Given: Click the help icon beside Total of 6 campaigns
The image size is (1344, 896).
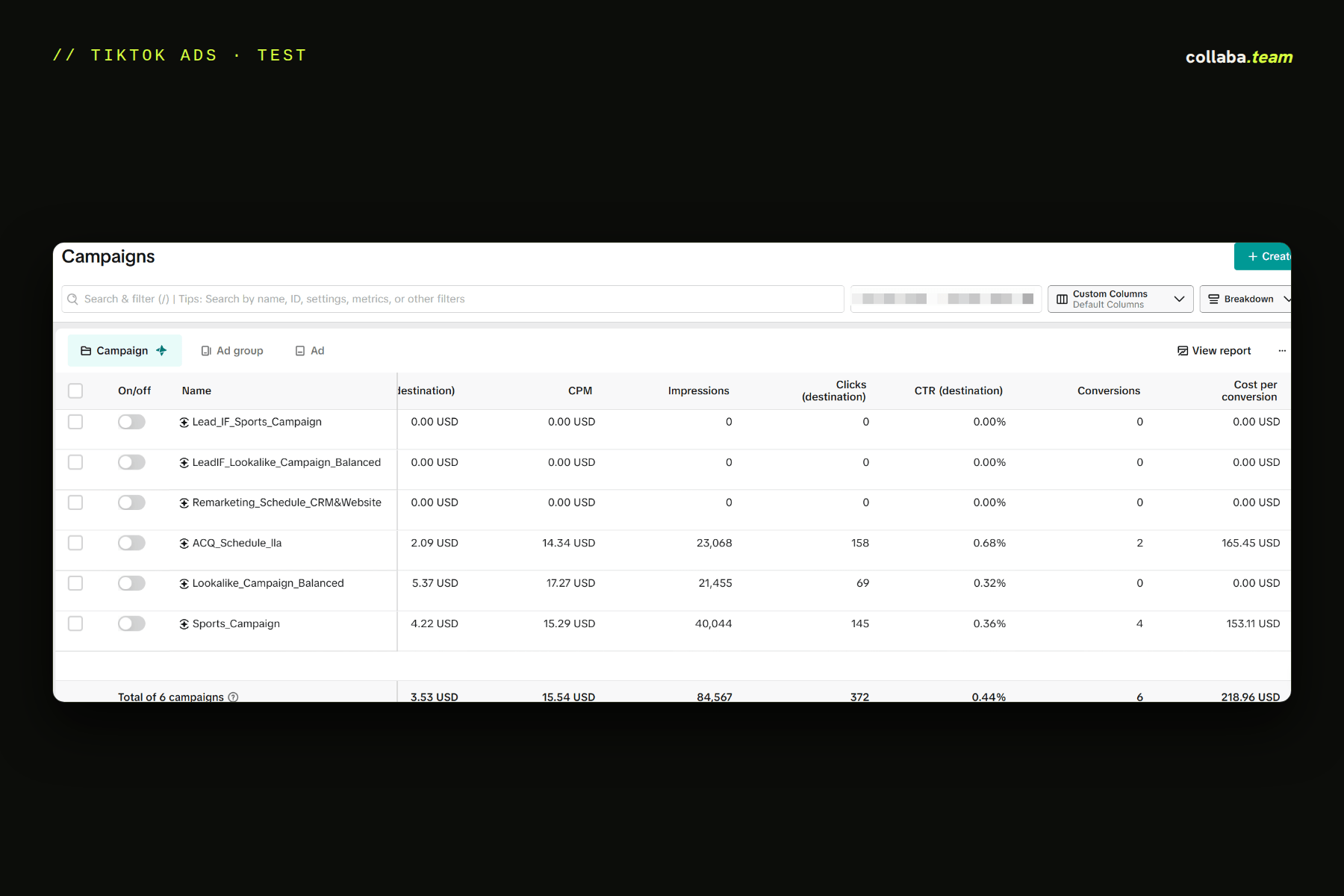Looking at the screenshot, I should (233, 697).
